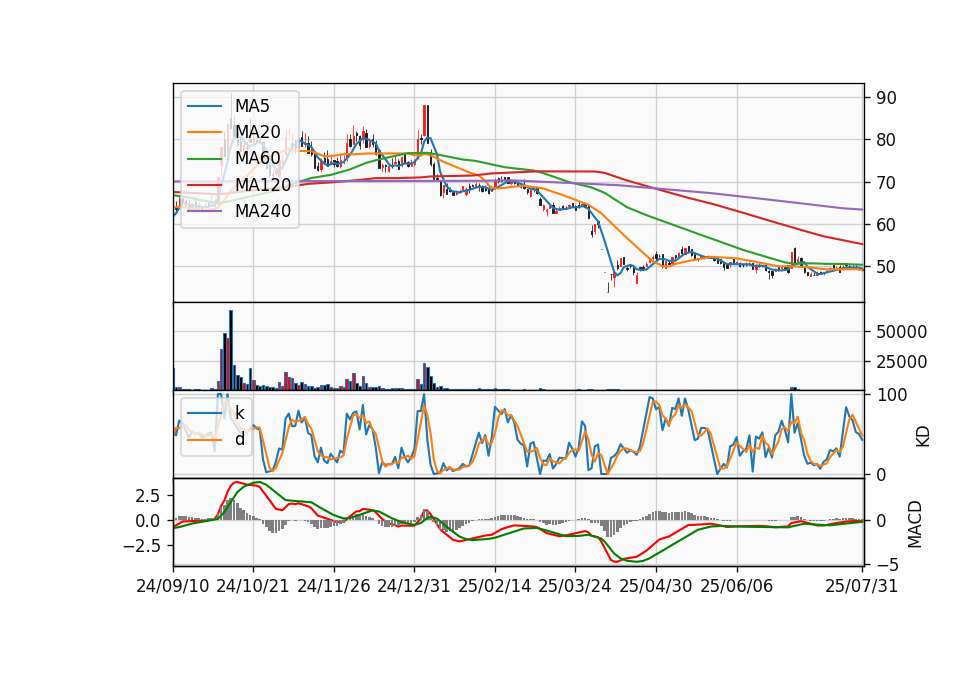Click the 24/12/31 date label
The height and width of the screenshot is (690, 960).
pyautogui.click(x=414, y=586)
